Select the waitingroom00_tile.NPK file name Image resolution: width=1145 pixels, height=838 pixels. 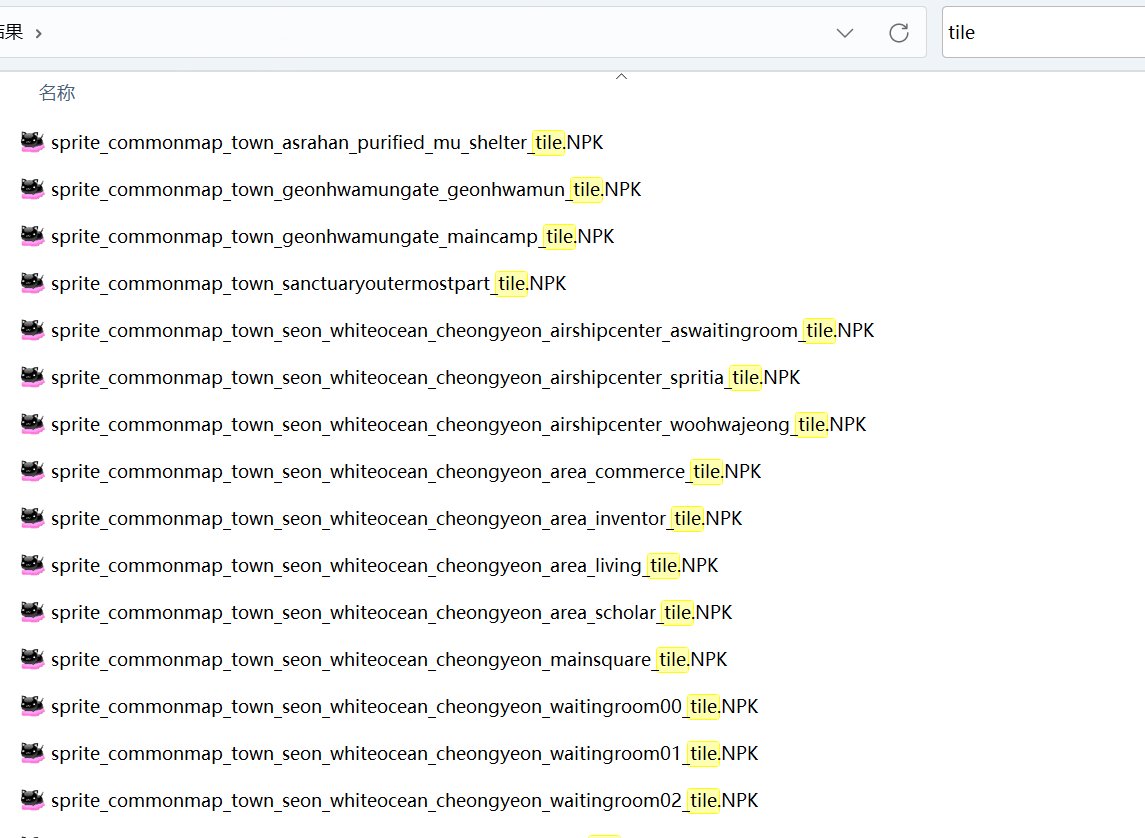pos(404,707)
